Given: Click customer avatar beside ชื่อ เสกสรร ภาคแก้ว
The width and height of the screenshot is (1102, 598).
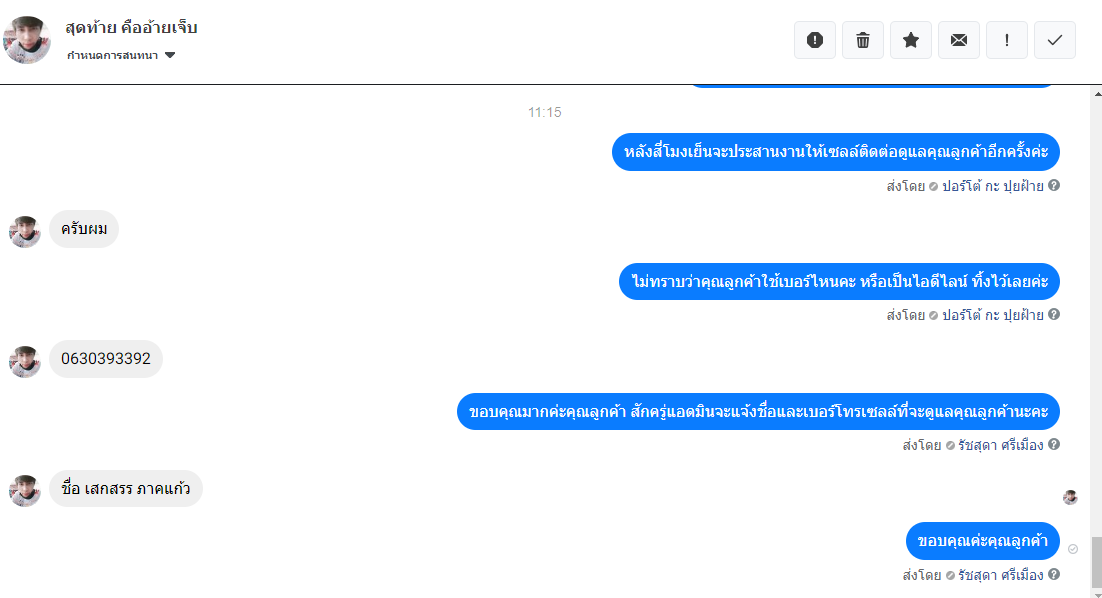Looking at the screenshot, I should pyautogui.click(x=25, y=490).
